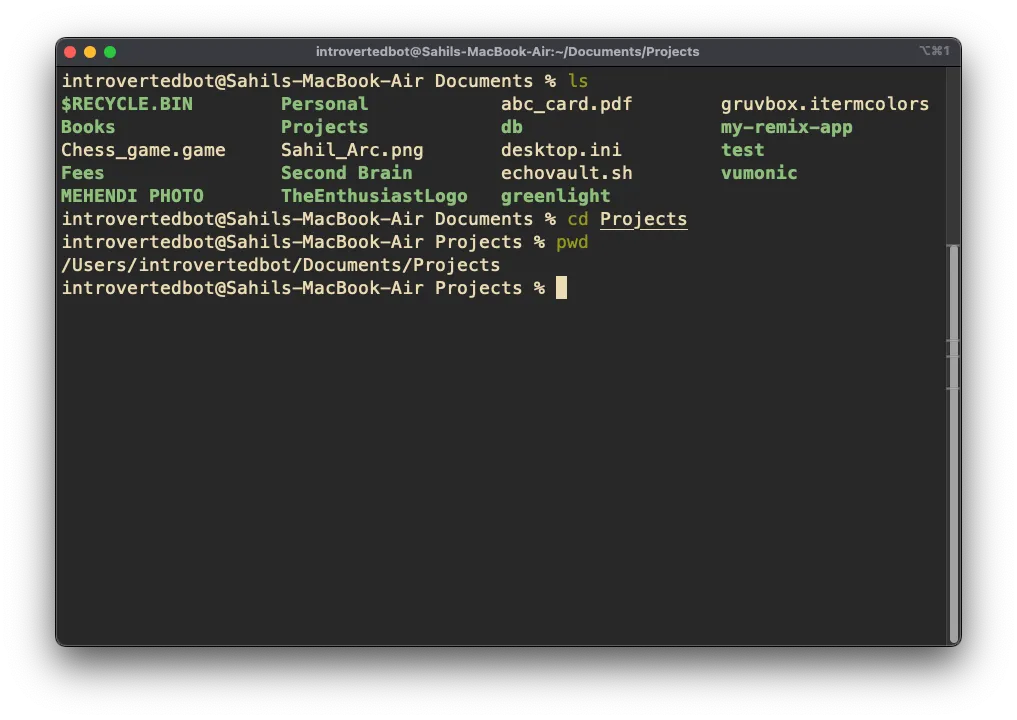Click the vertical scrollbar thumb
Screen dimensions: 1017x720
pos(953,440)
